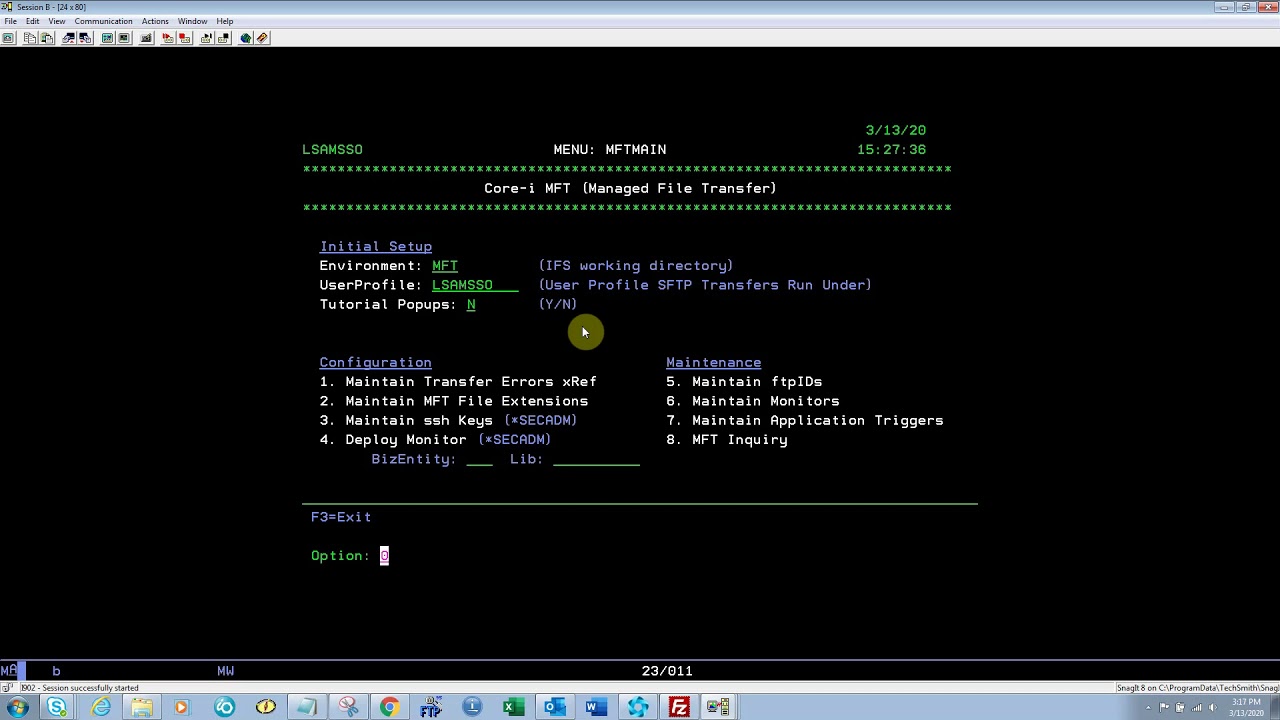Click the Option input field
This screenshot has height=720, width=1280.
click(x=384, y=556)
